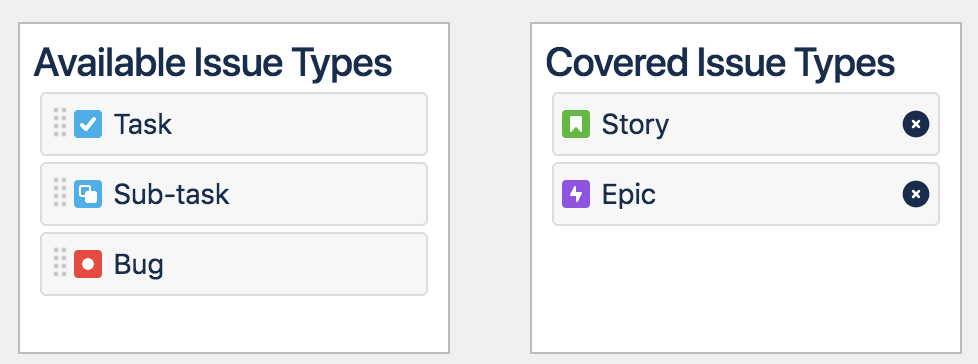
Task: Click the Sub-task overlapping squares icon
Action: pyautogui.click(x=88, y=194)
